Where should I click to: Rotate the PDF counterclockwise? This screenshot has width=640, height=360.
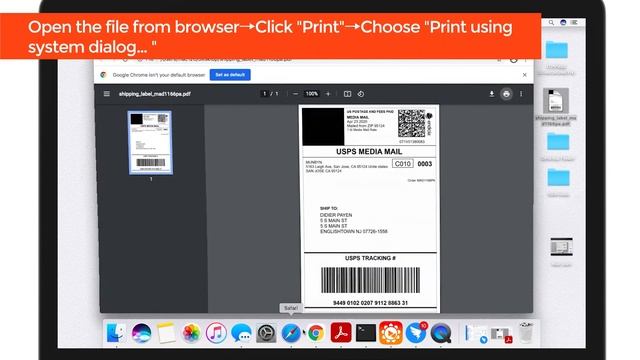(361, 94)
